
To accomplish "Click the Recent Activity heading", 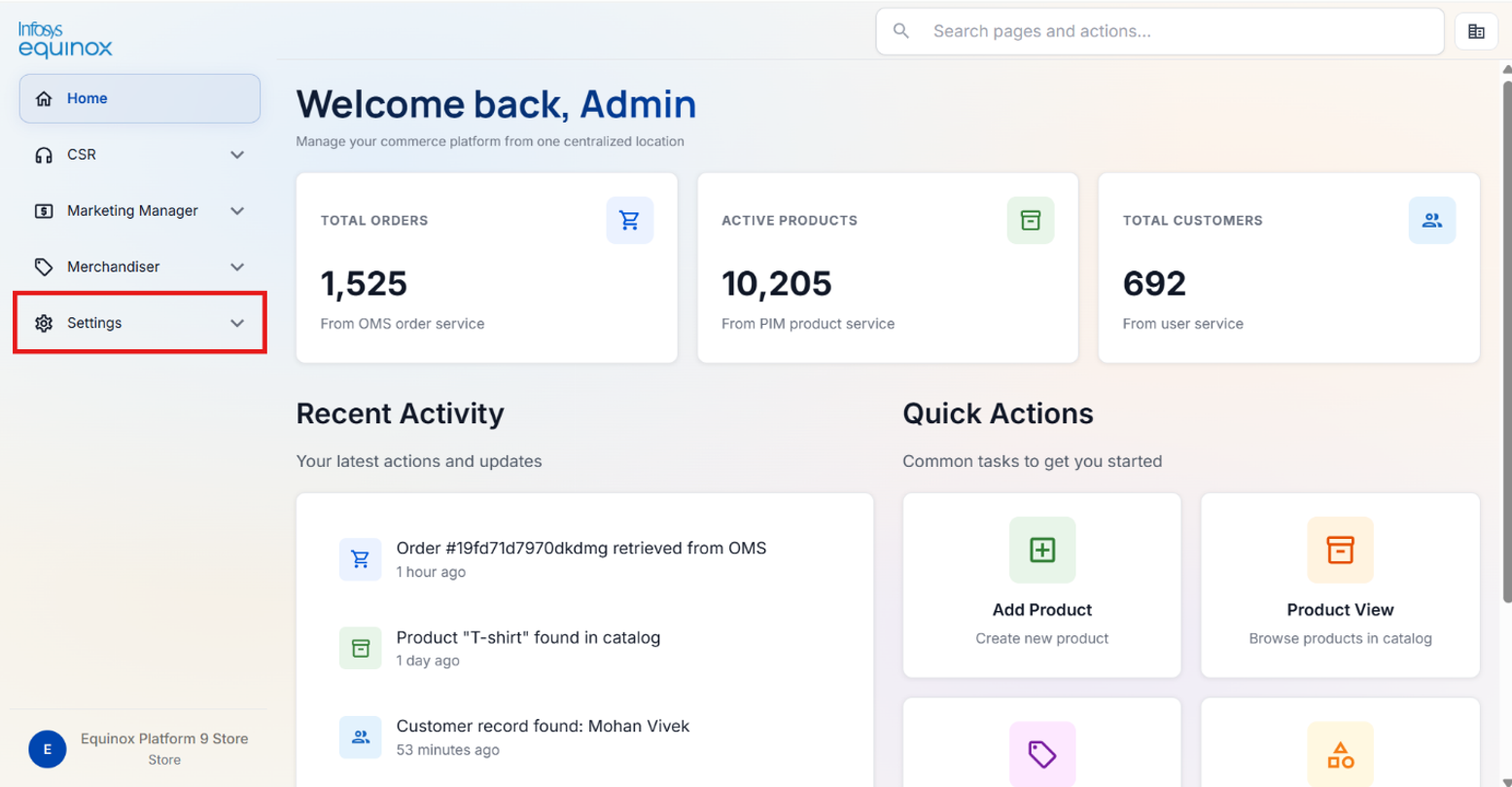I will [401, 413].
